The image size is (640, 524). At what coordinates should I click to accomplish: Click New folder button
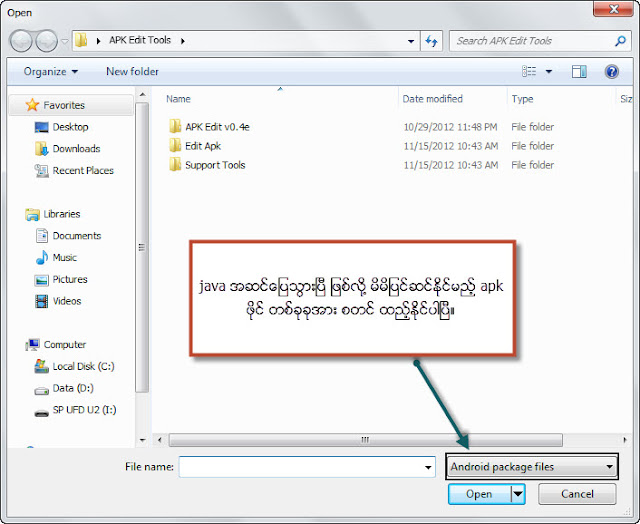pyautogui.click(x=132, y=71)
